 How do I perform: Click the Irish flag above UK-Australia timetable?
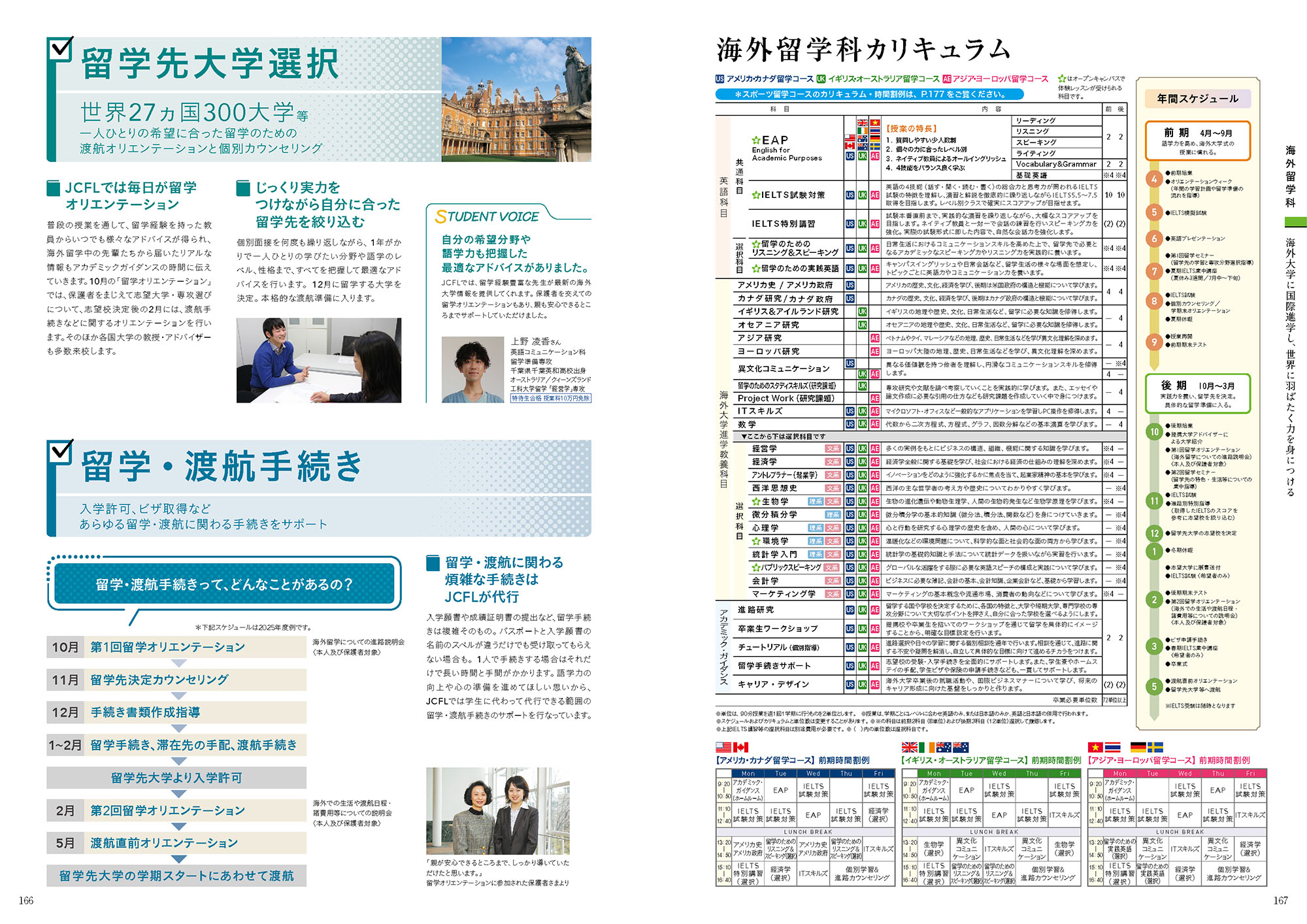[926, 747]
